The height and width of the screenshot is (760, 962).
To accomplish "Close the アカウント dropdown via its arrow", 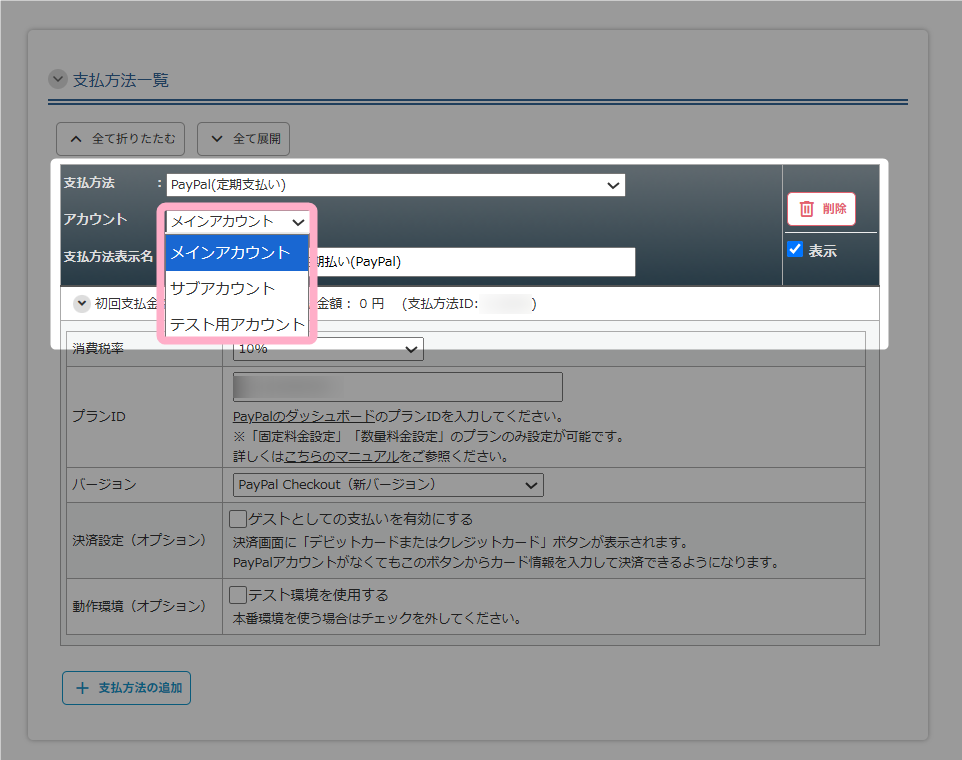I will (297, 222).
